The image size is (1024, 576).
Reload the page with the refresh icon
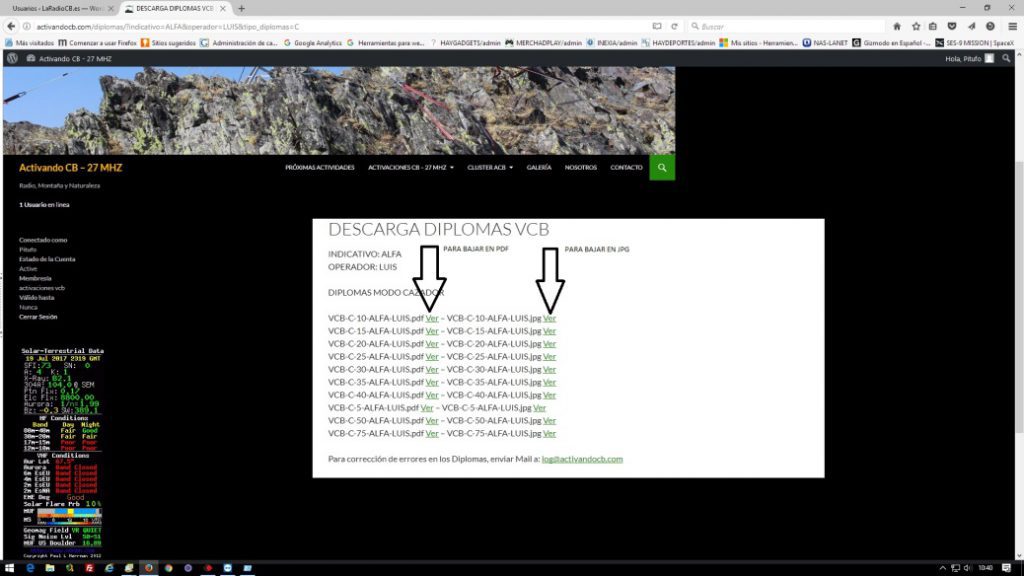(x=674, y=26)
